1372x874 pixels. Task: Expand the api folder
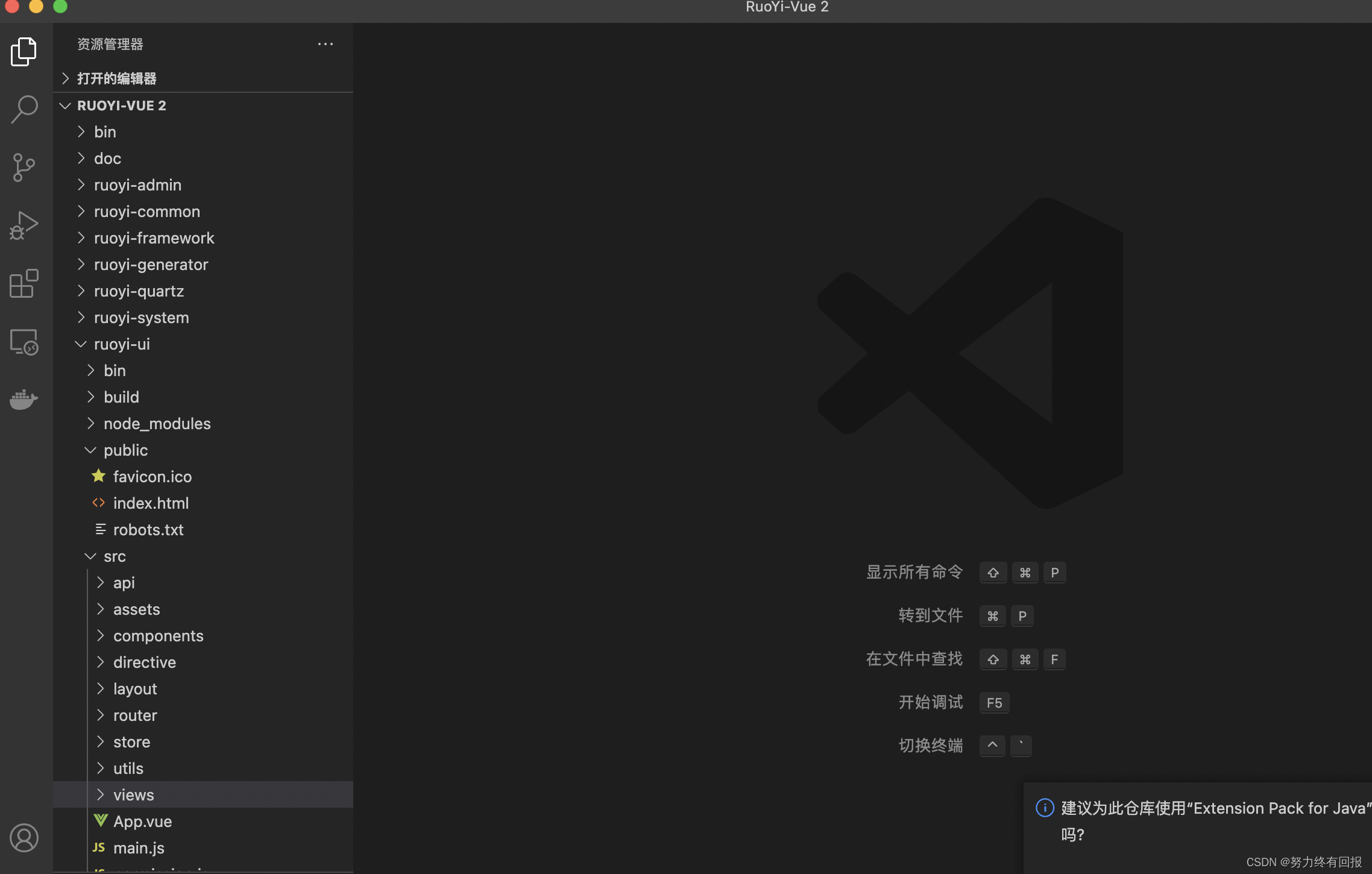[203, 583]
